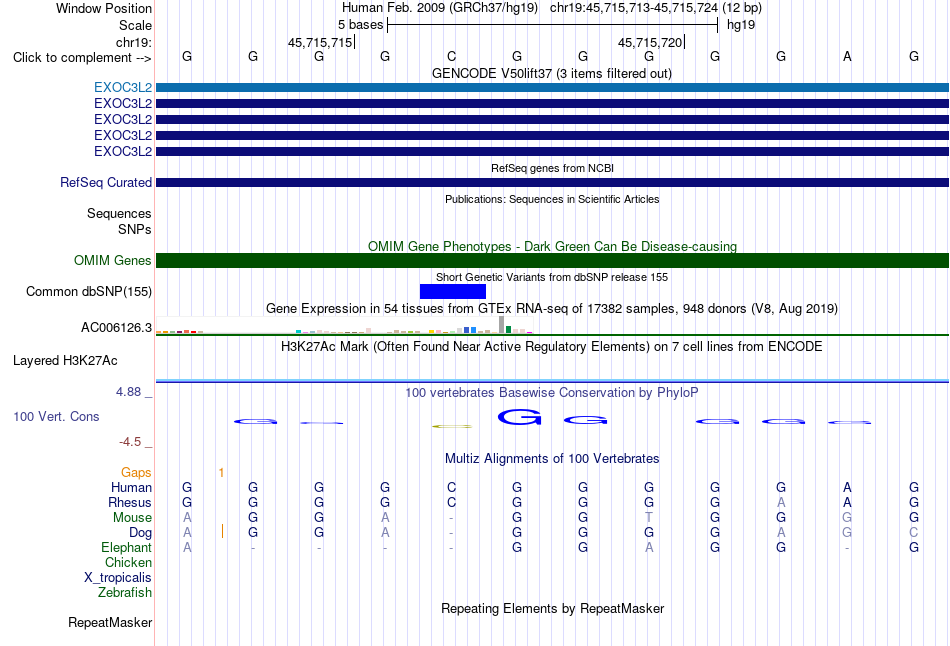The image size is (950, 646).
Task: Open Repeating Elements by RepeatMasker title
Action: pyautogui.click(x=553, y=608)
